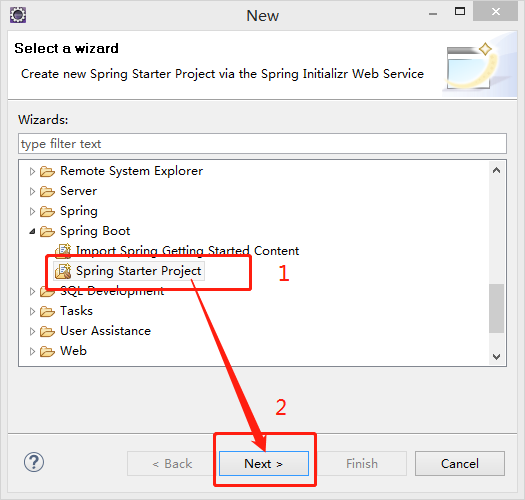This screenshot has height=500, width=525.
Task: Select the Server label in the list
Action: point(79,191)
